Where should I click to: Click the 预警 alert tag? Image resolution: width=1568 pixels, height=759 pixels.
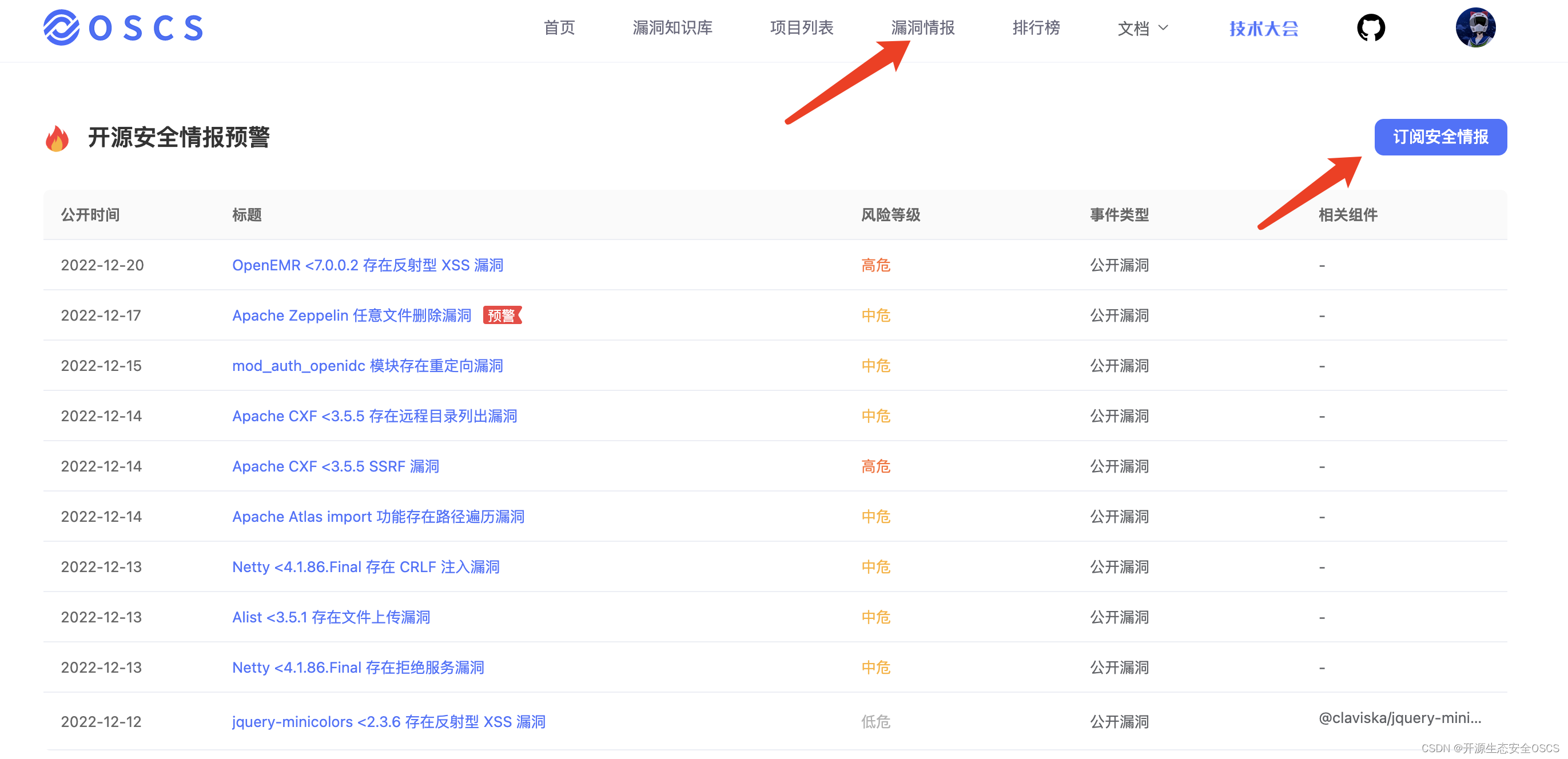coord(502,315)
